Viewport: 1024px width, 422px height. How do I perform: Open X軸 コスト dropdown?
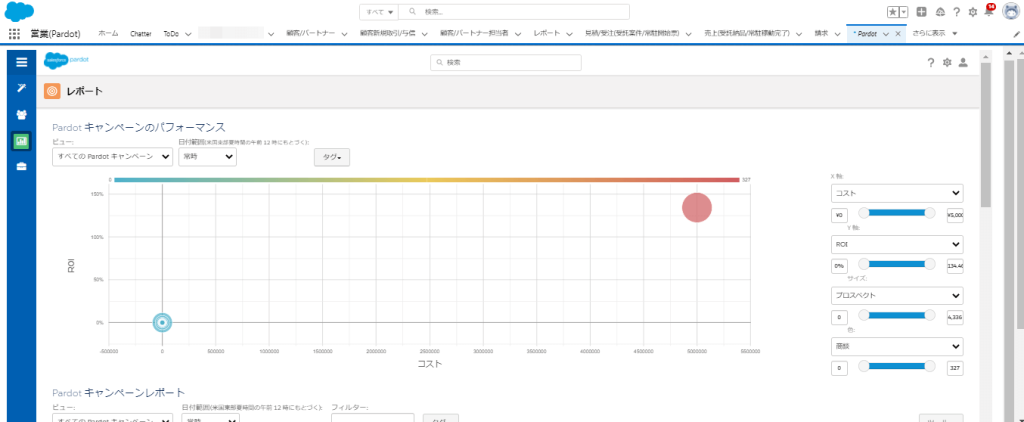tap(897, 193)
